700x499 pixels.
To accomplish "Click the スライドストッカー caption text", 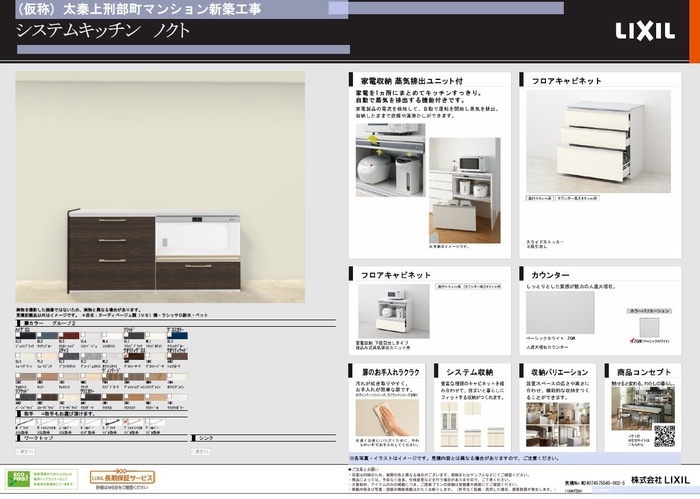I will pyautogui.click(x=545, y=244).
